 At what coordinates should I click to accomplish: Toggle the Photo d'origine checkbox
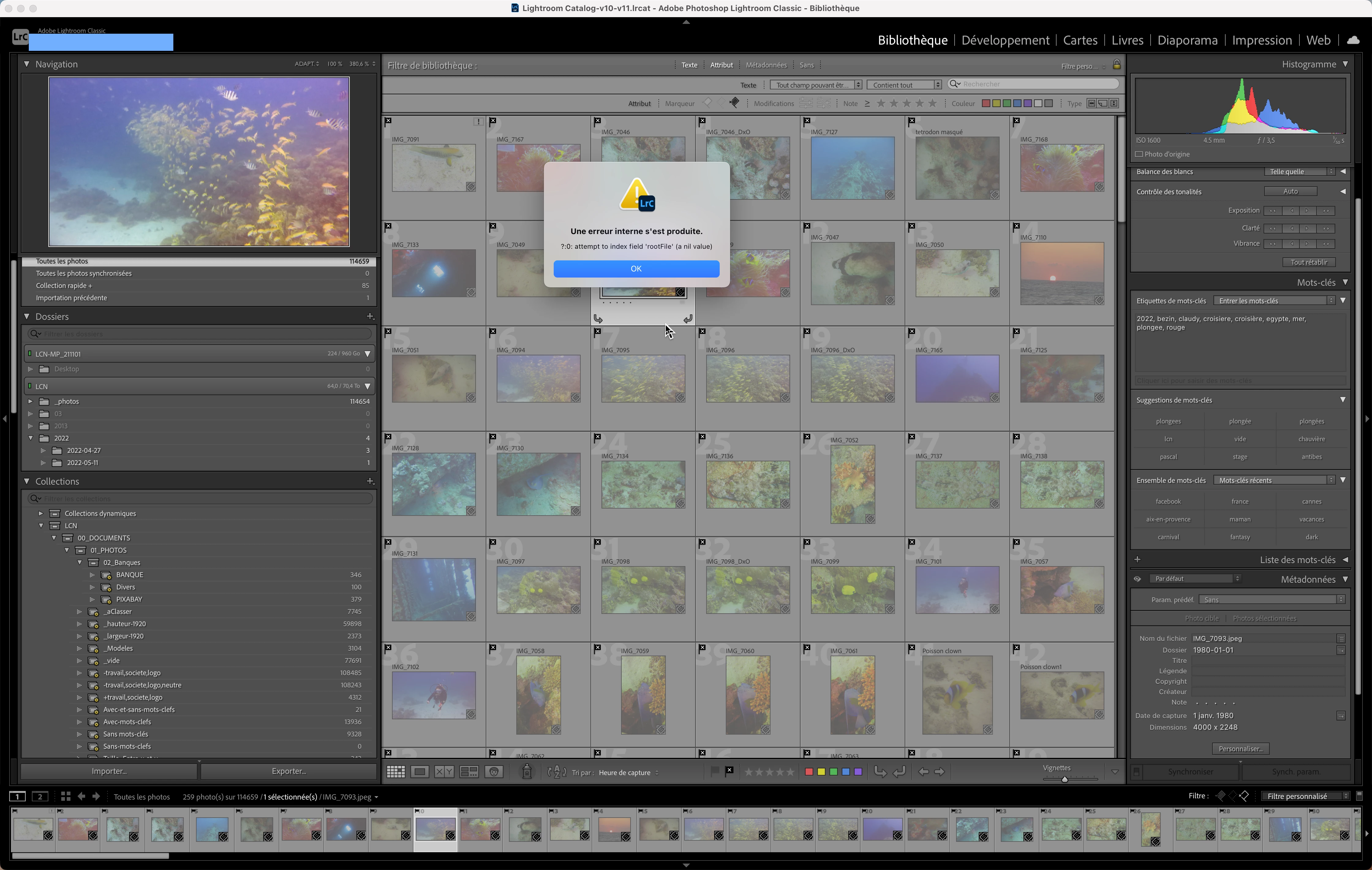(x=1139, y=154)
